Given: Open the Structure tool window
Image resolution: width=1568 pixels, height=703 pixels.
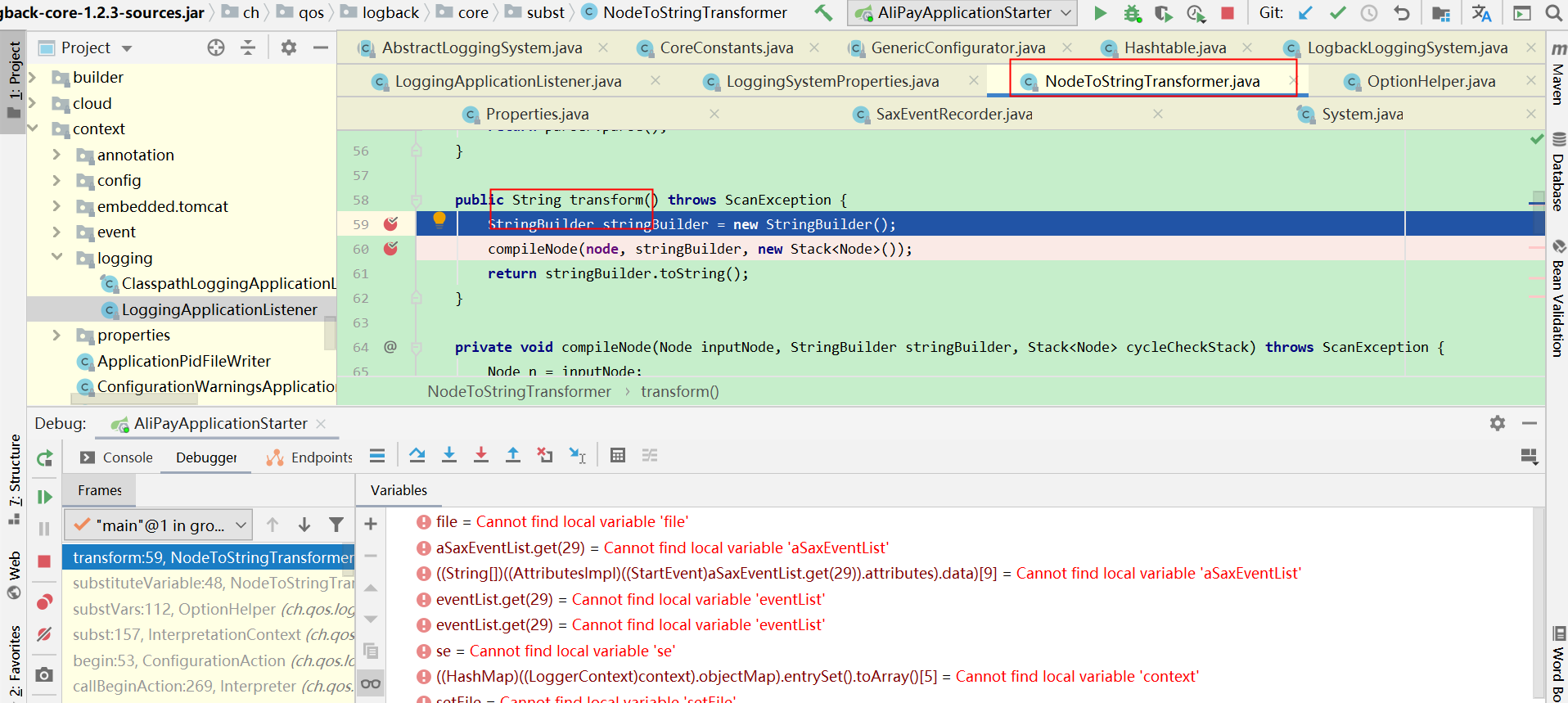Looking at the screenshot, I should 15,479.
